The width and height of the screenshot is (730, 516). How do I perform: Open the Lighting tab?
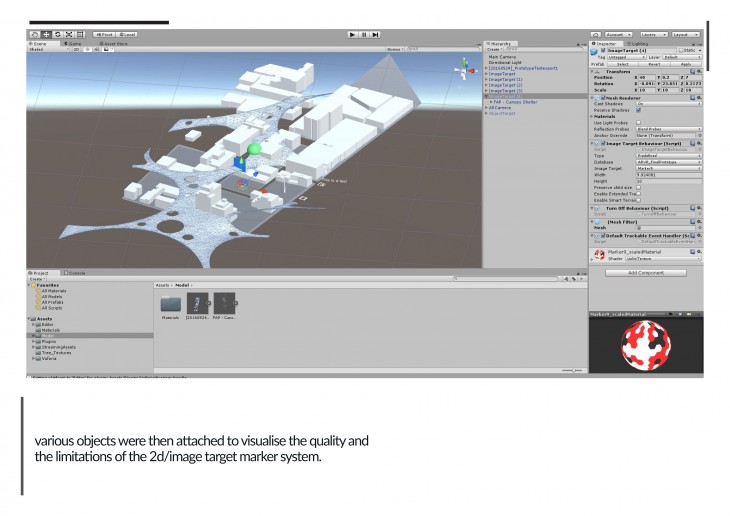(637, 43)
